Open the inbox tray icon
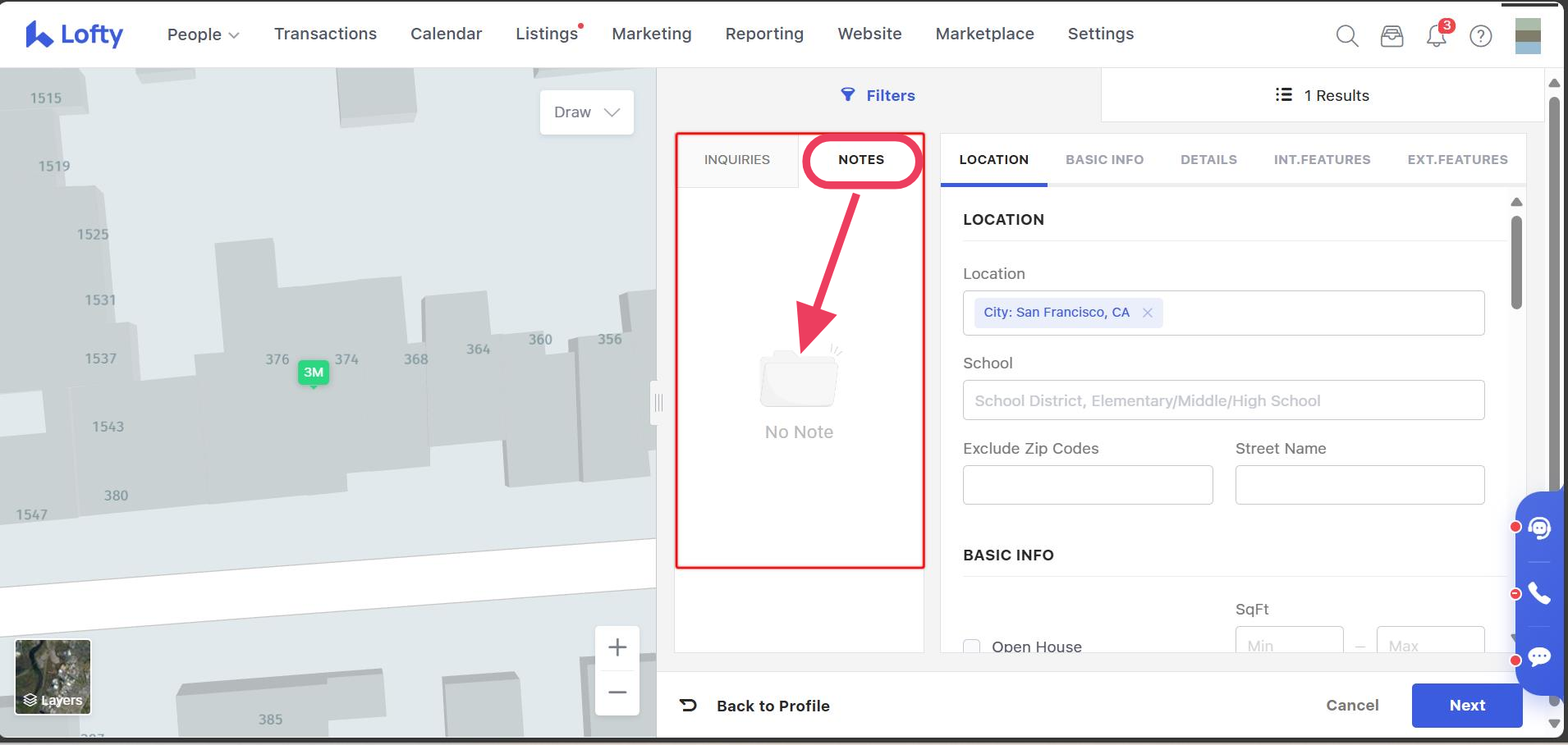 pyautogui.click(x=1391, y=35)
